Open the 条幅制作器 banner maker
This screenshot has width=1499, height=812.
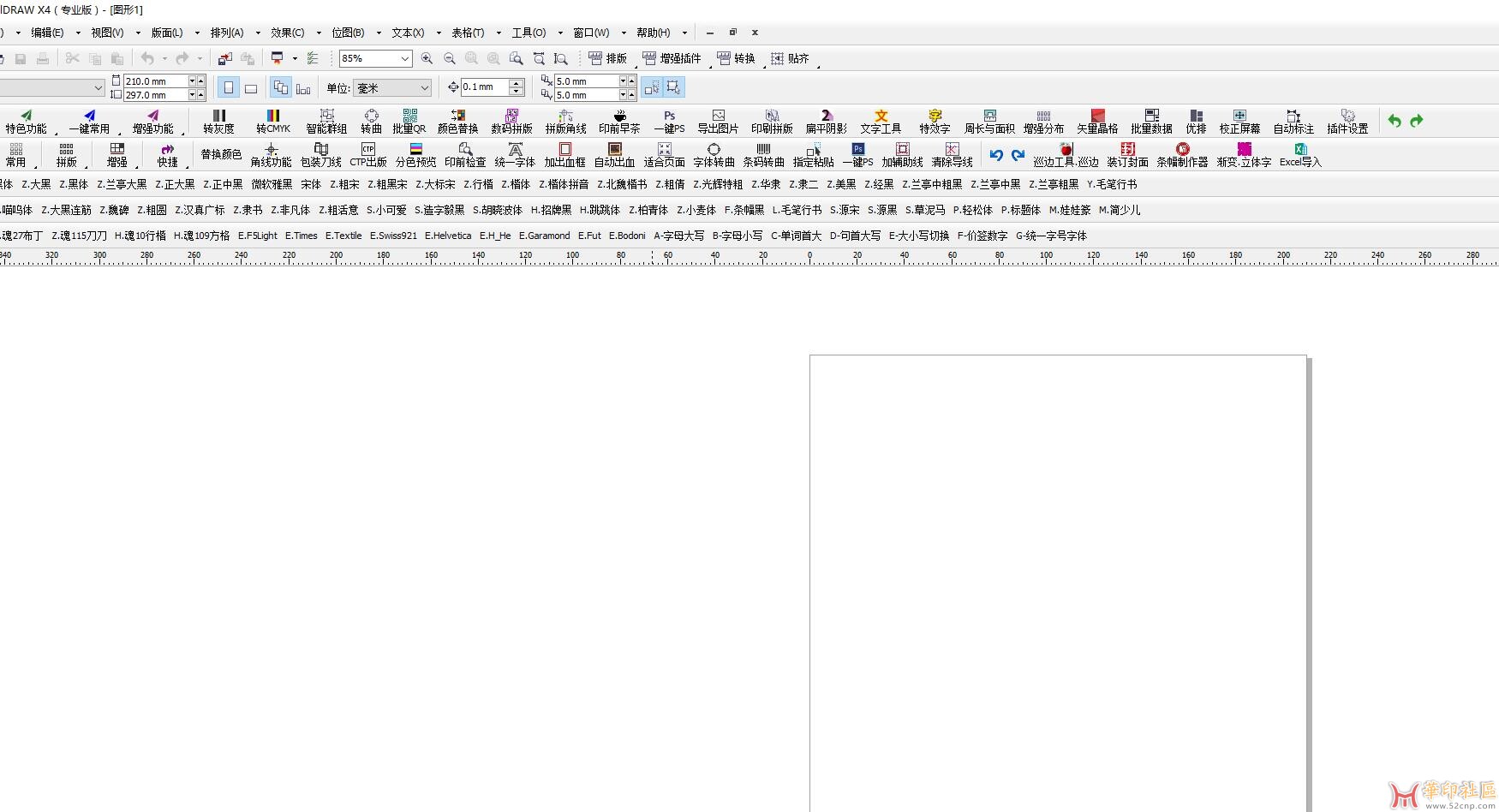click(x=1181, y=154)
